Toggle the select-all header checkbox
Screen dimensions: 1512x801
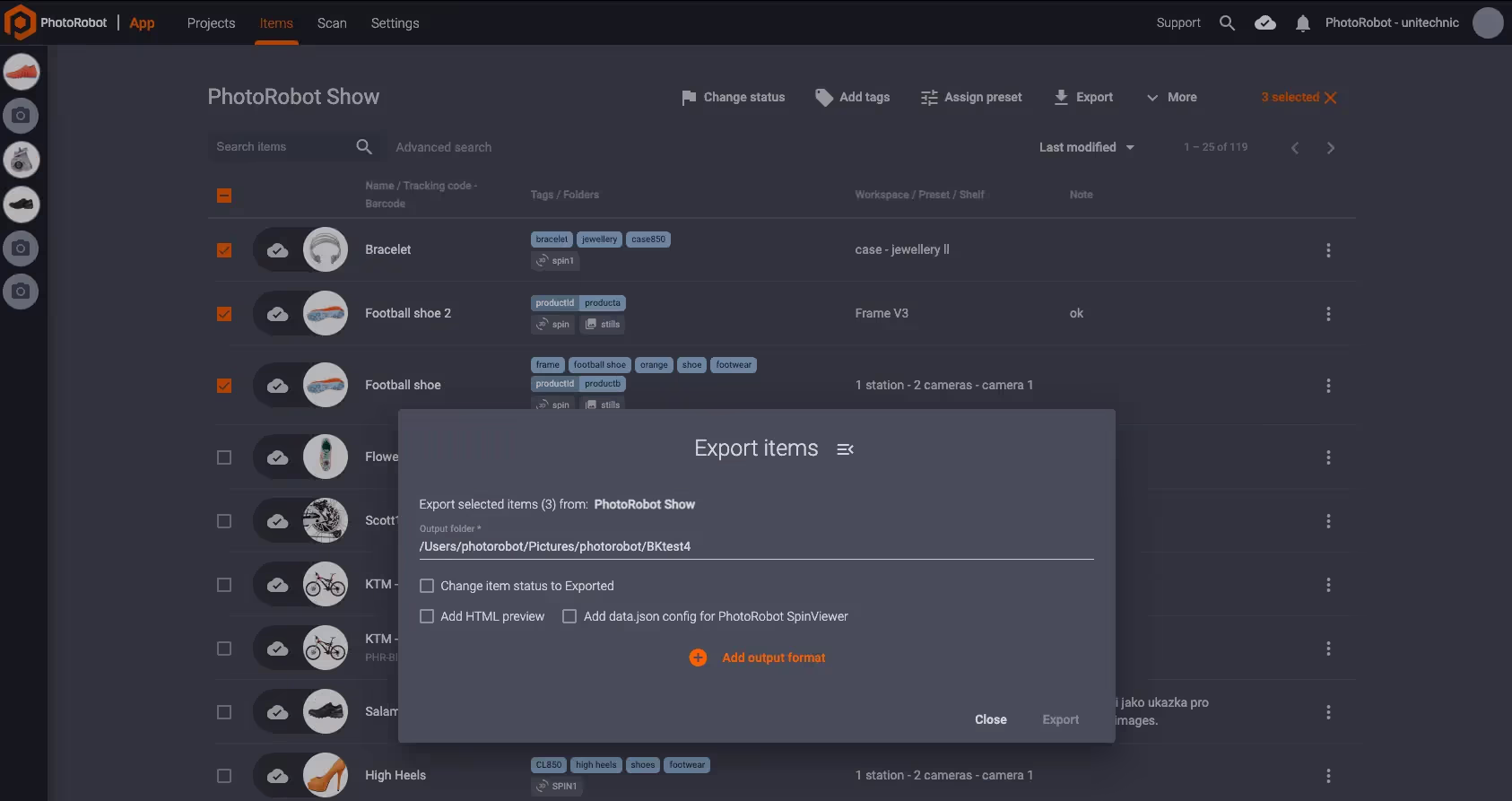pos(224,196)
